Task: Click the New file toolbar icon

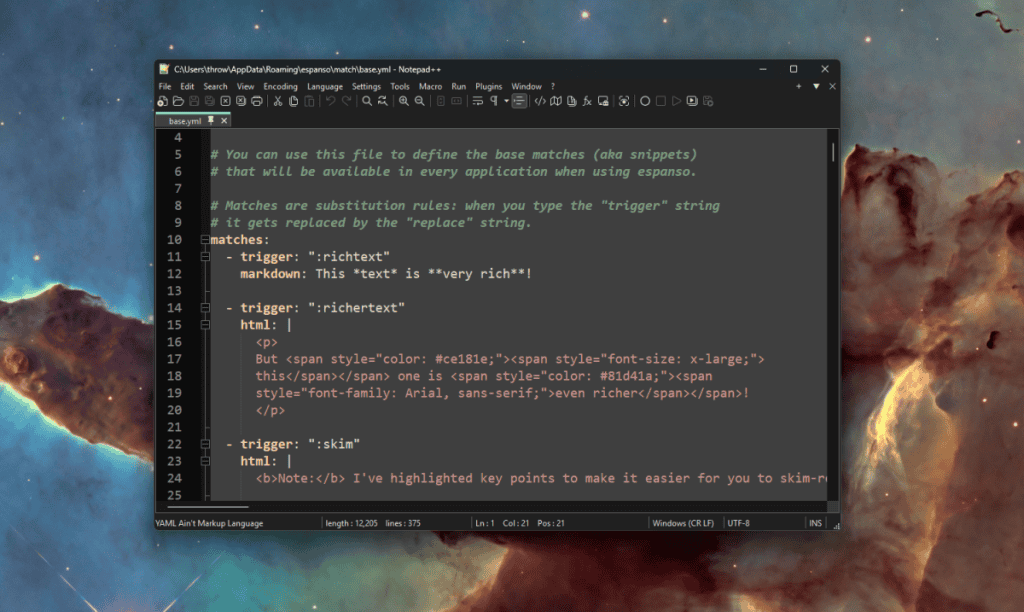Action: tap(163, 101)
